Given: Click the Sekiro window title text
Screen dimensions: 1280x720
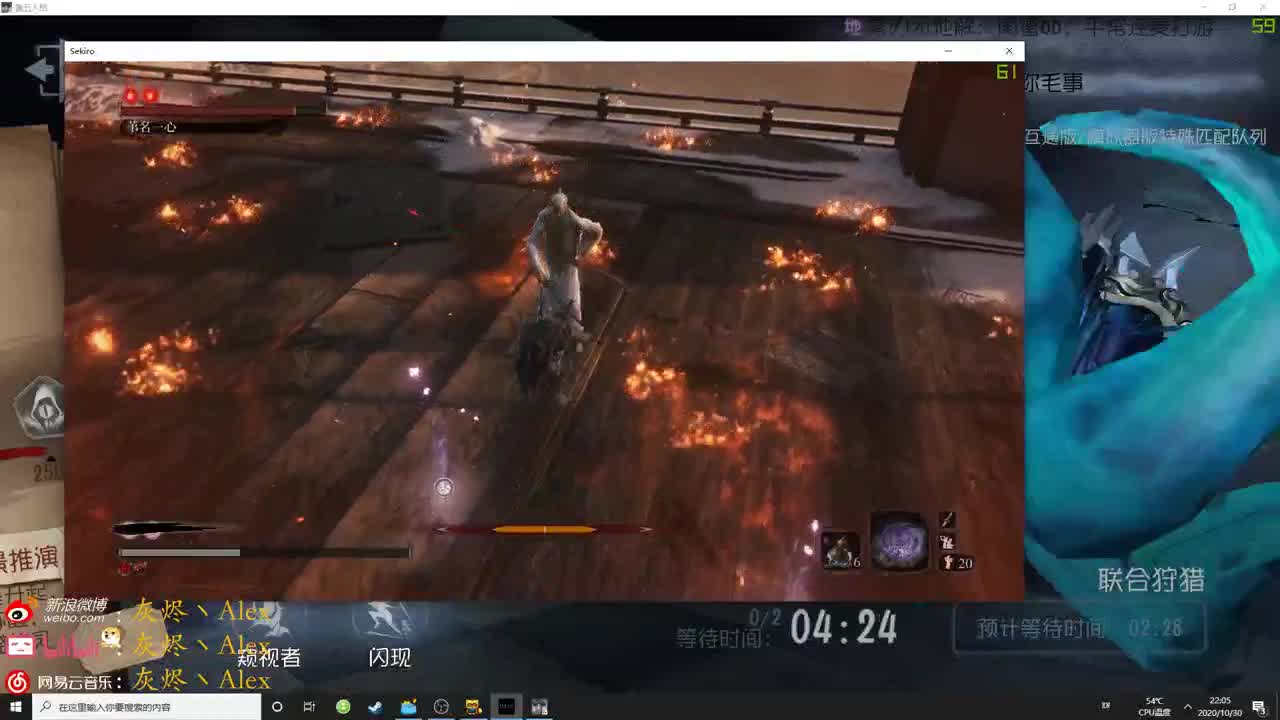Looking at the screenshot, I should tap(82, 51).
